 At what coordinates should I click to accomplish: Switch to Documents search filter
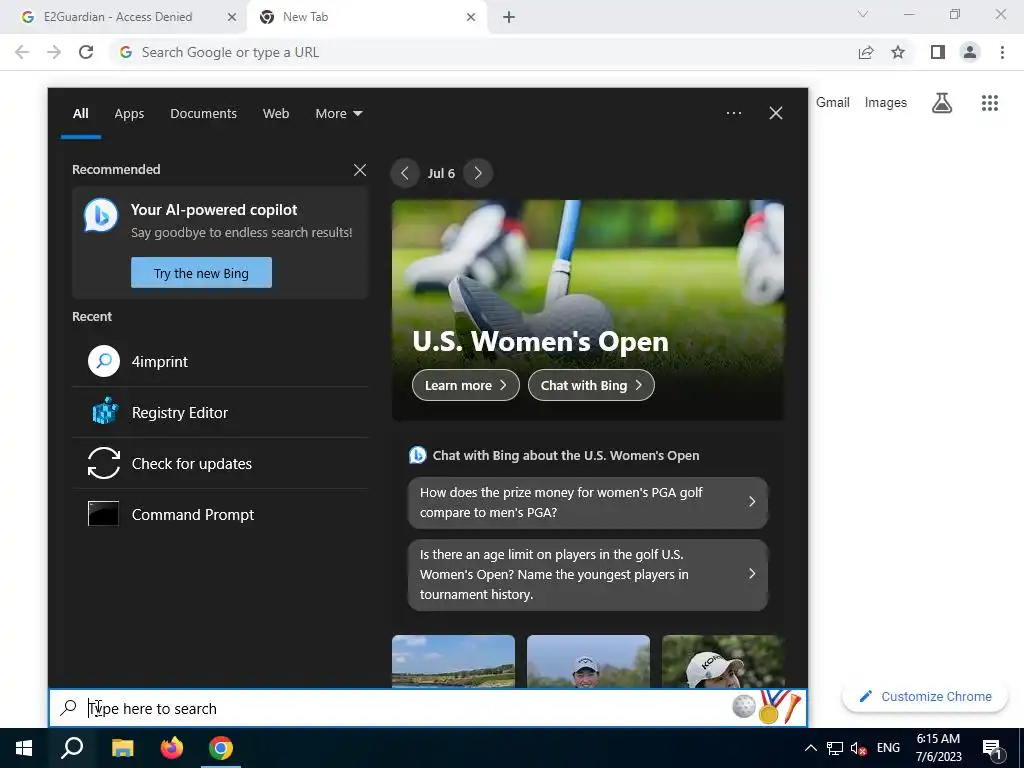204,114
